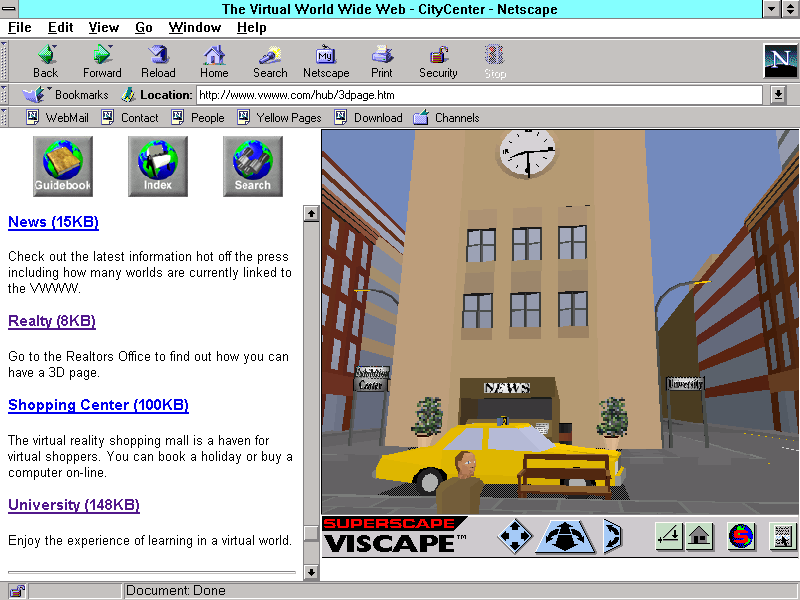The height and width of the screenshot is (600, 800).
Task: Click the Exhibition Center street sign
Action: [372, 379]
